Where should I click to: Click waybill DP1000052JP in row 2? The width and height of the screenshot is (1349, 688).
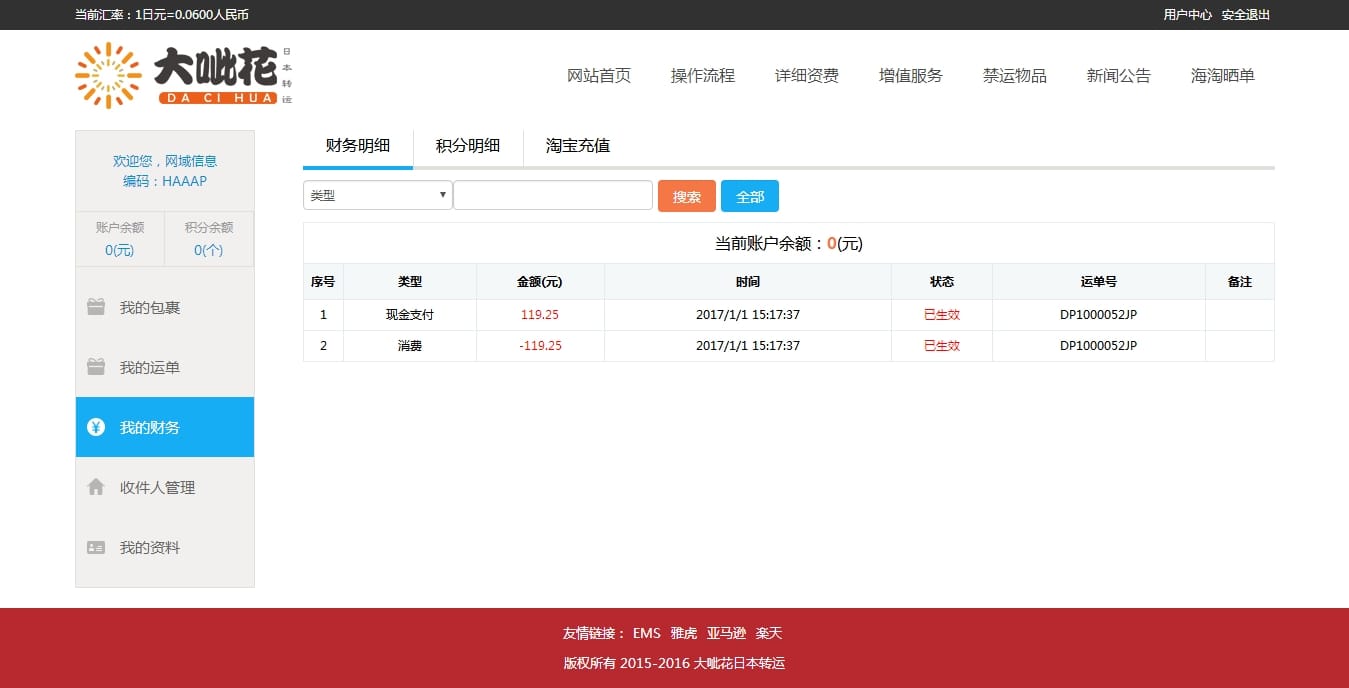coord(1099,345)
